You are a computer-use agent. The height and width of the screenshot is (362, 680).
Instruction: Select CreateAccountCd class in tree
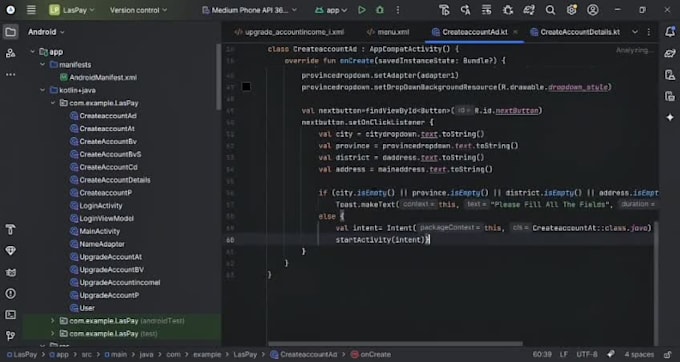104,167
